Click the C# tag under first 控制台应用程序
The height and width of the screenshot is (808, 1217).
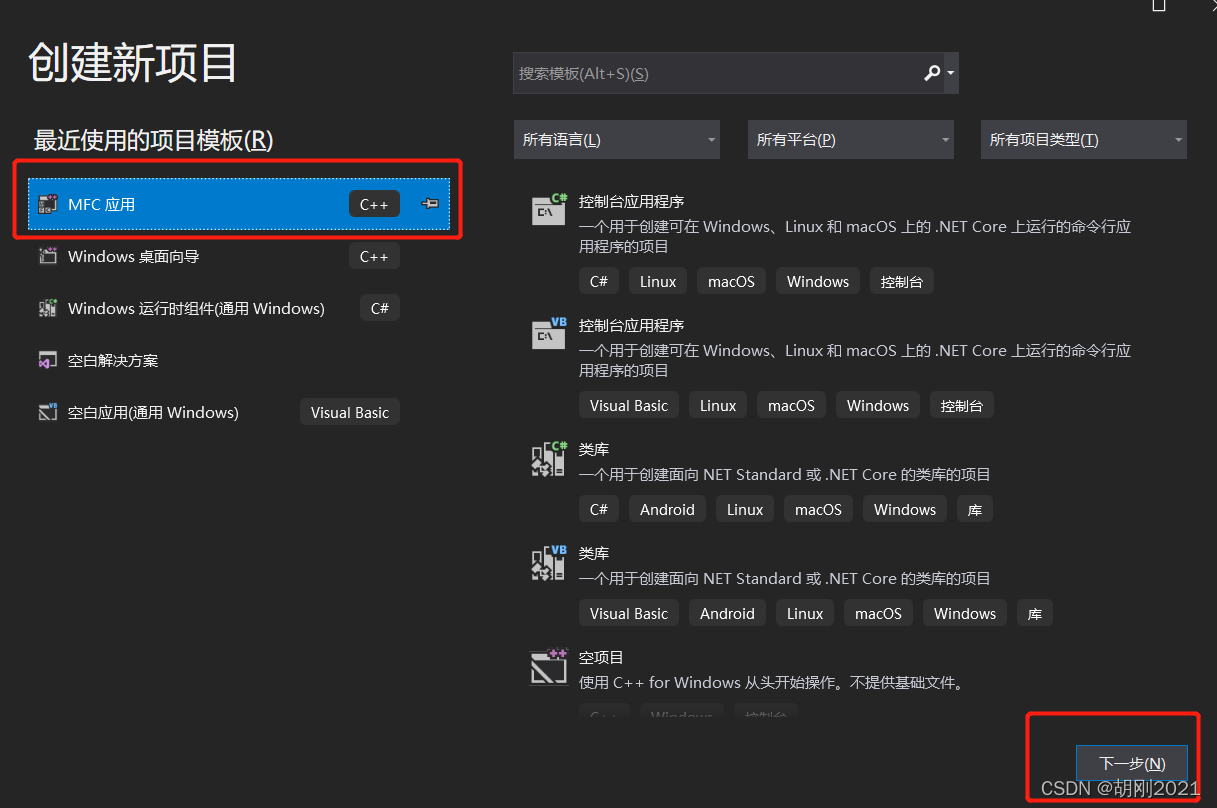599,281
